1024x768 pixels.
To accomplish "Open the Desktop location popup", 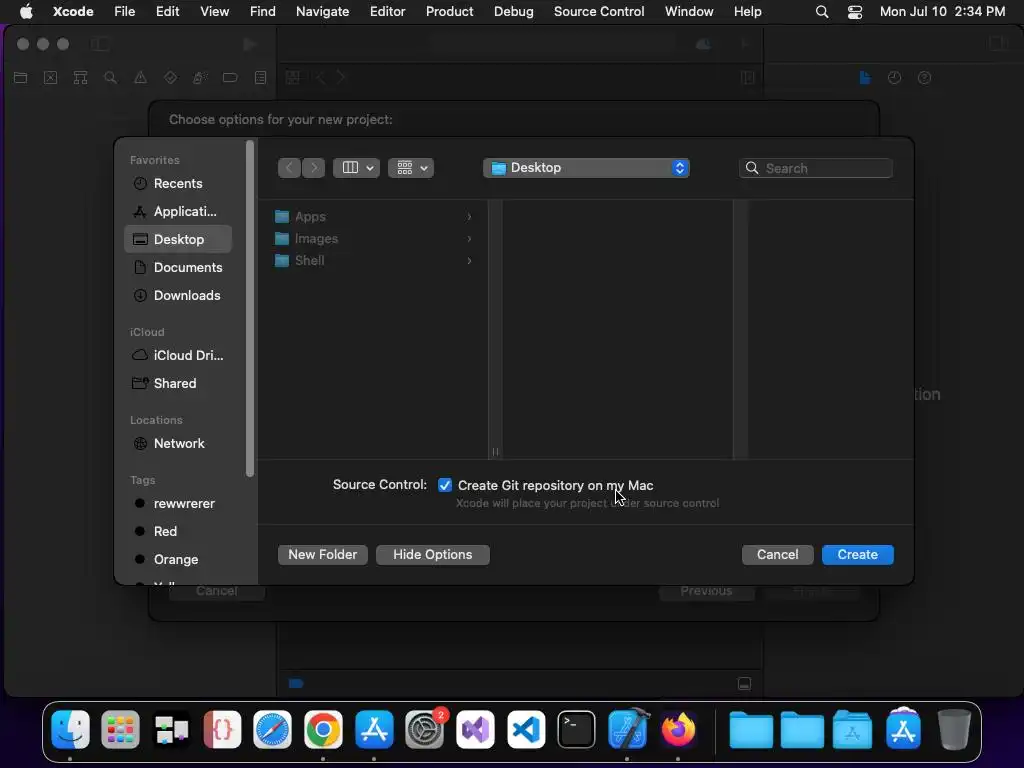I will tap(586, 168).
